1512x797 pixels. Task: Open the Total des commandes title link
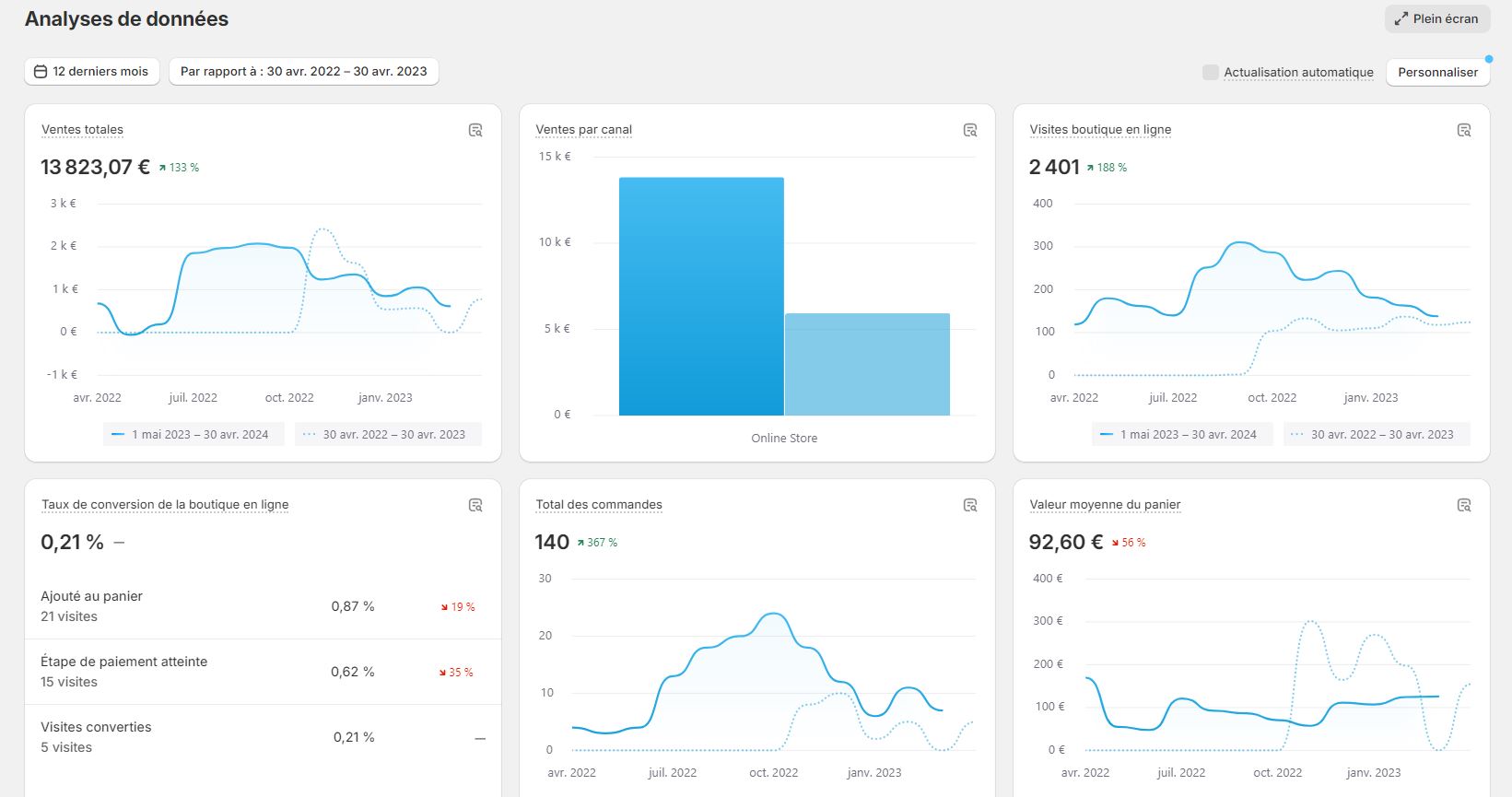[x=599, y=505]
